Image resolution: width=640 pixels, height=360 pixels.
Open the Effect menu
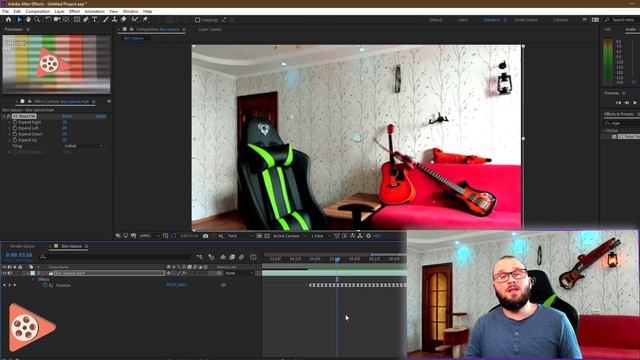coord(74,11)
